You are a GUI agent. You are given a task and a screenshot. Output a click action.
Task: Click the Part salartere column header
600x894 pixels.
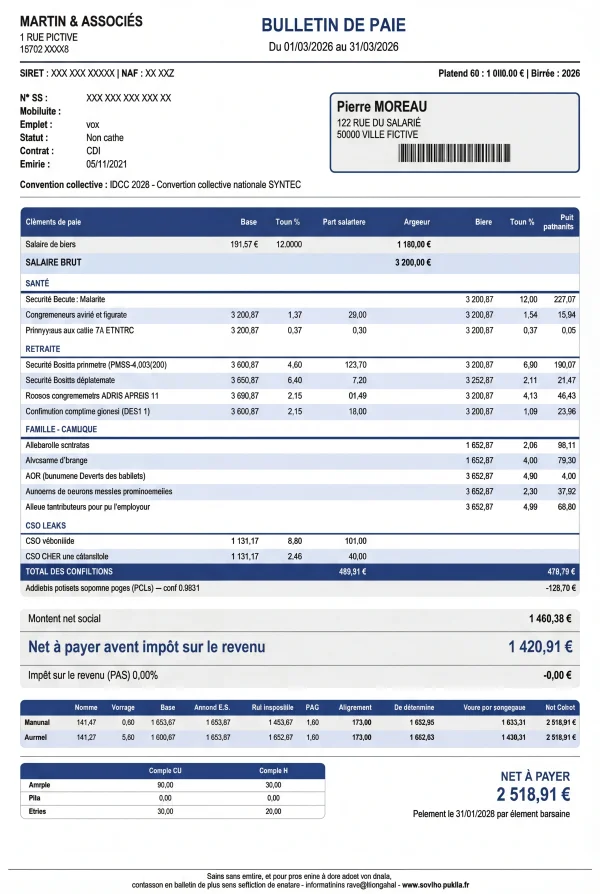tap(344, 222)
